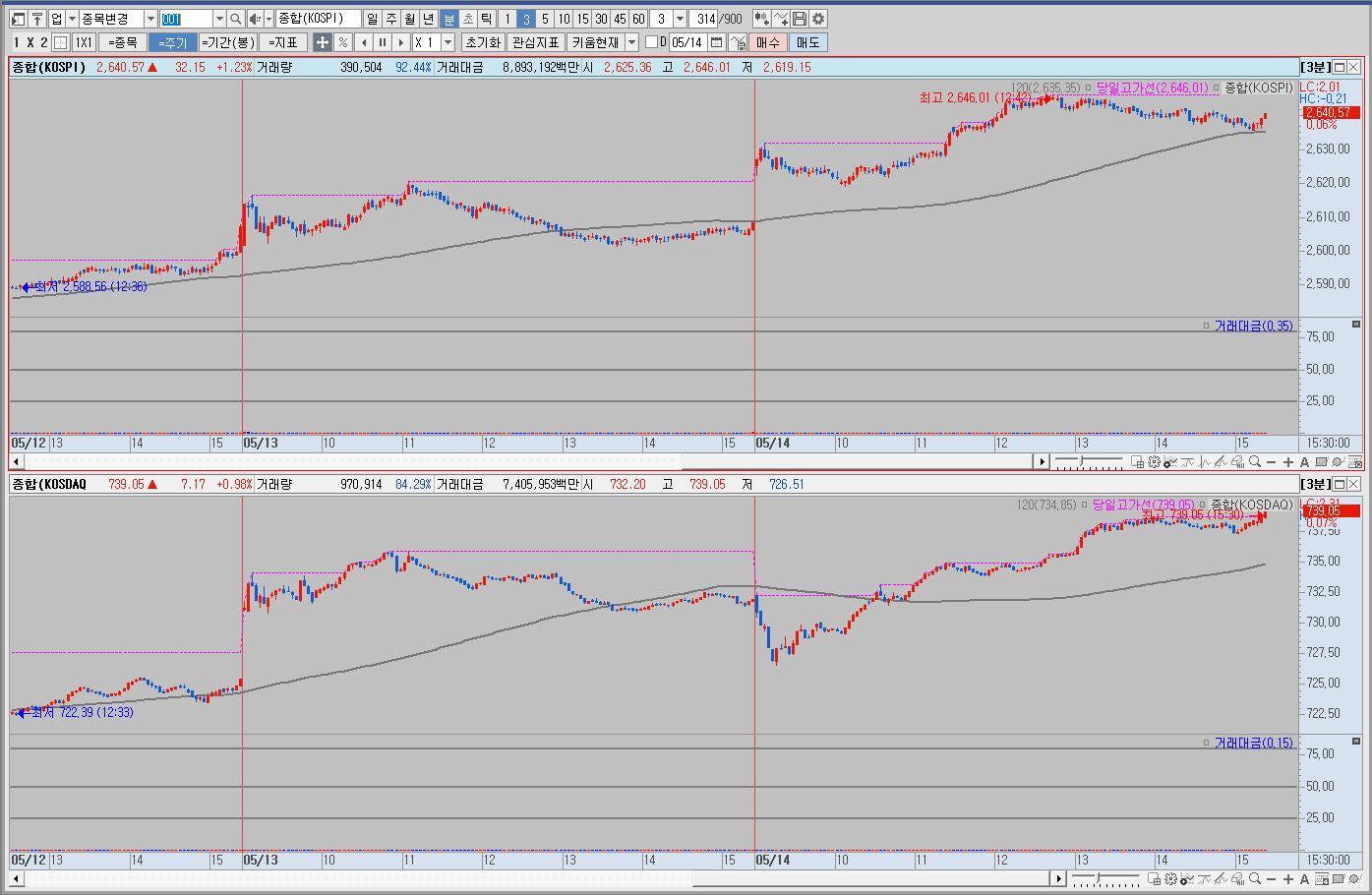Click the =주기 sync button

(x=172, y=42)
